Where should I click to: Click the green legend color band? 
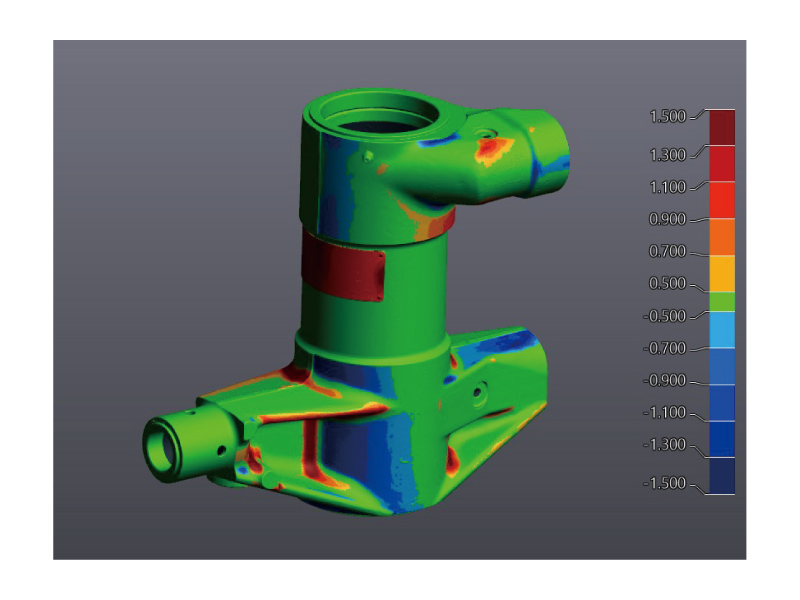coord(722,301)
